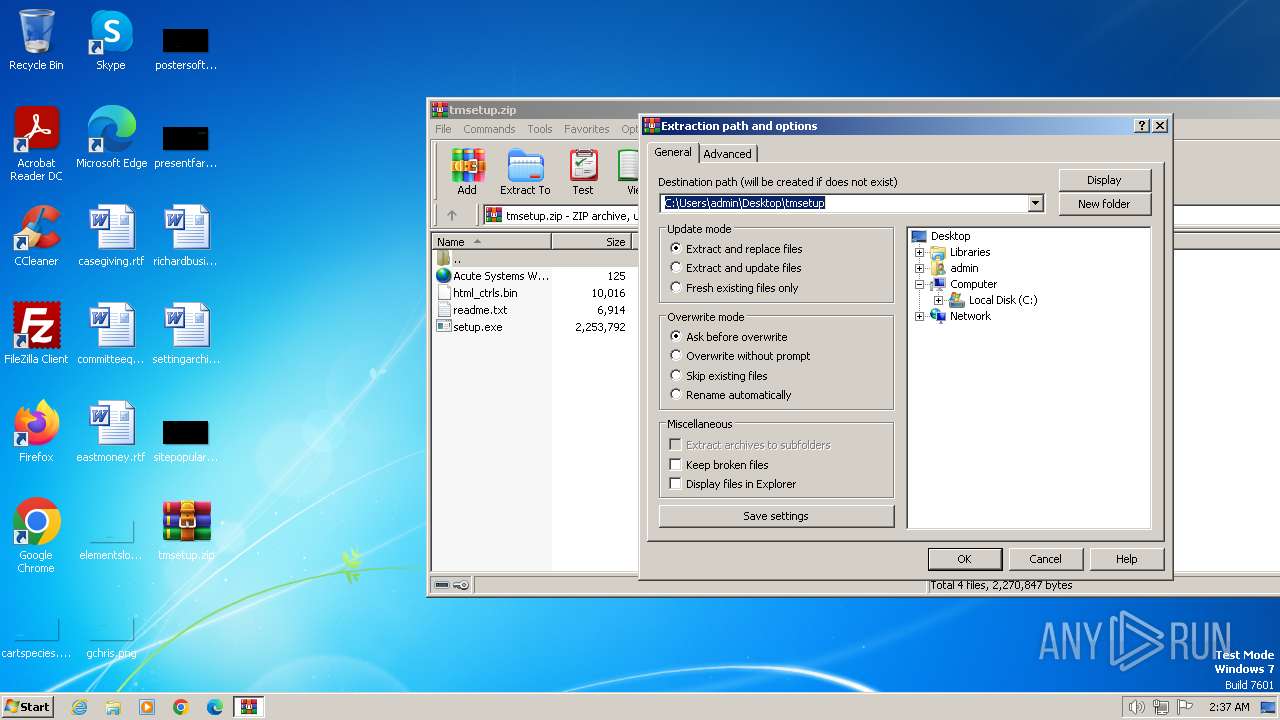Select settingarchi document on desktop
The height and width of the screenshot is (720, 1280).
185,334
